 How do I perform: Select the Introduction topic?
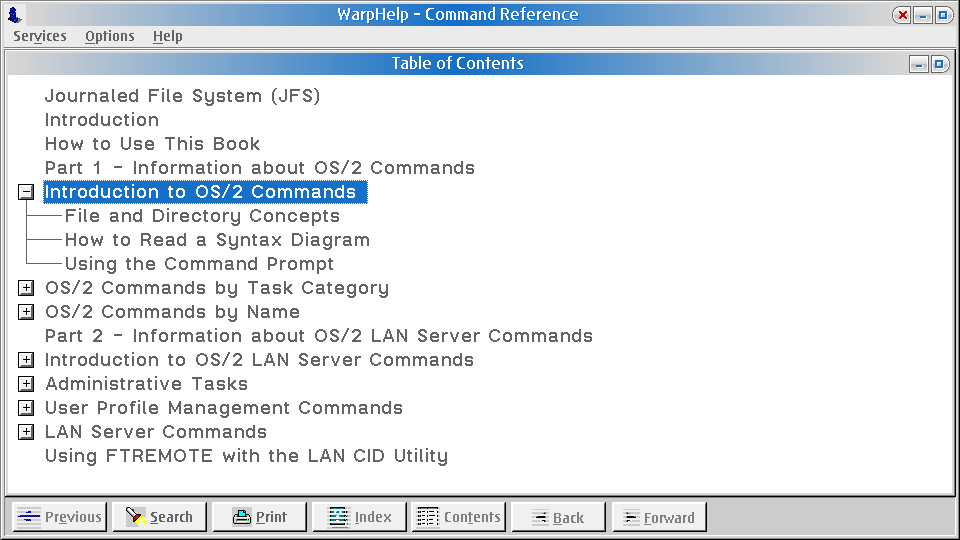point(102,120)
